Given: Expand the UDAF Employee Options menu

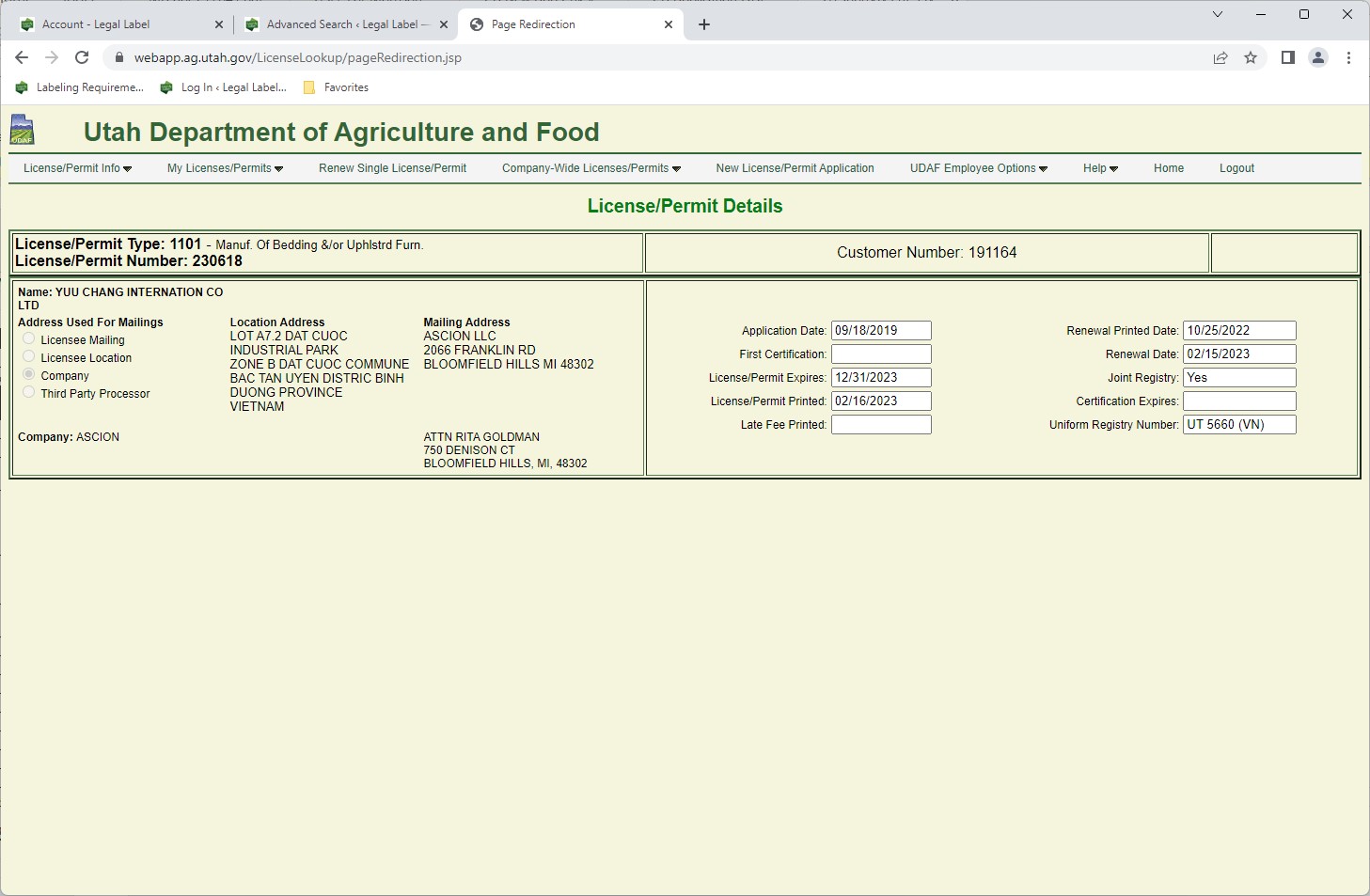Looking at the screenshot, I should click(979, 168).
